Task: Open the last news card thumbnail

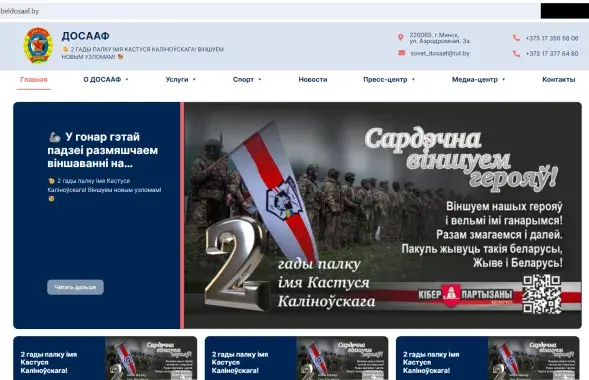Action: pos(533,358)
